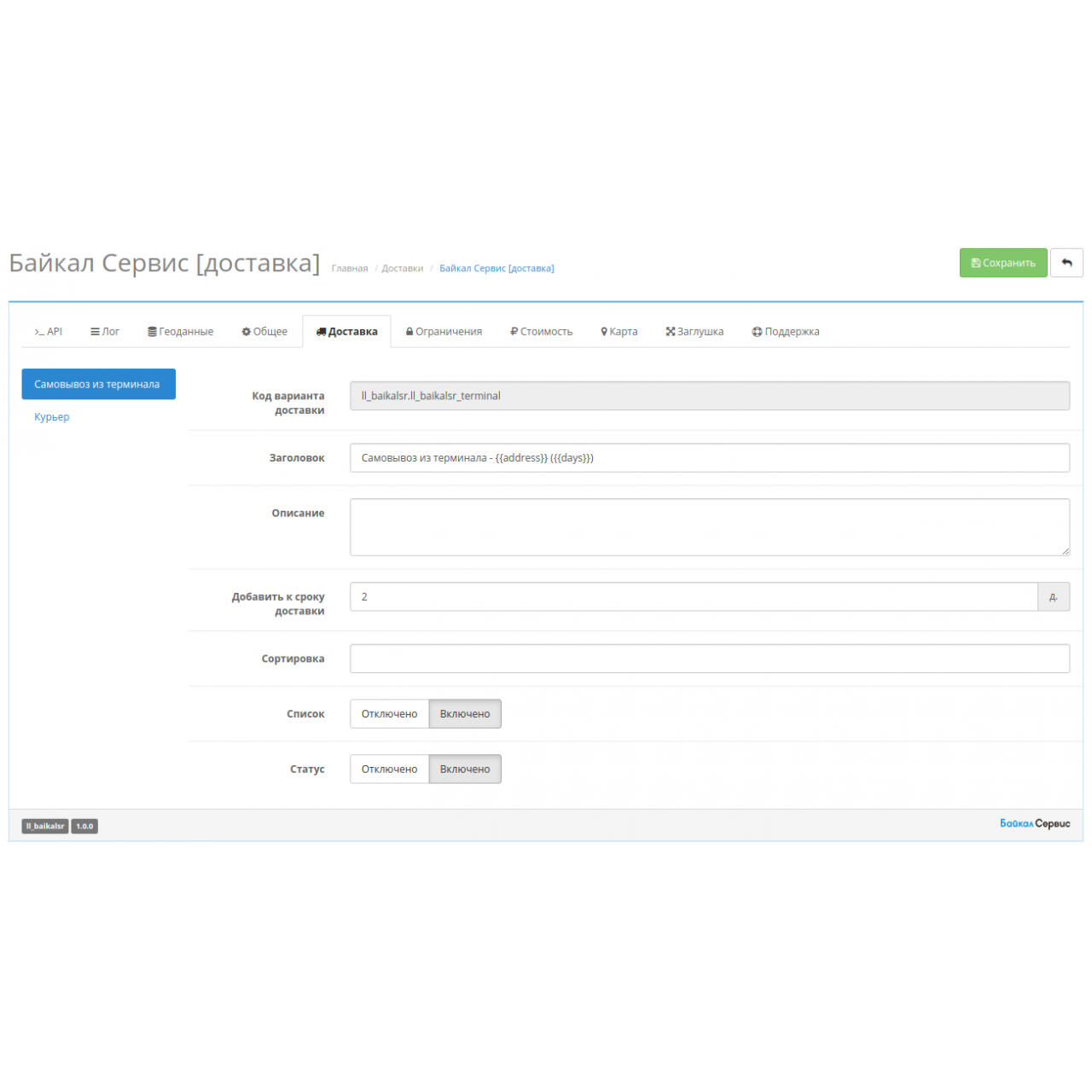Select Самовывоз из терминала in sidebar
The height and width of the screenshot is (1092, 1092).
(98, 384)
